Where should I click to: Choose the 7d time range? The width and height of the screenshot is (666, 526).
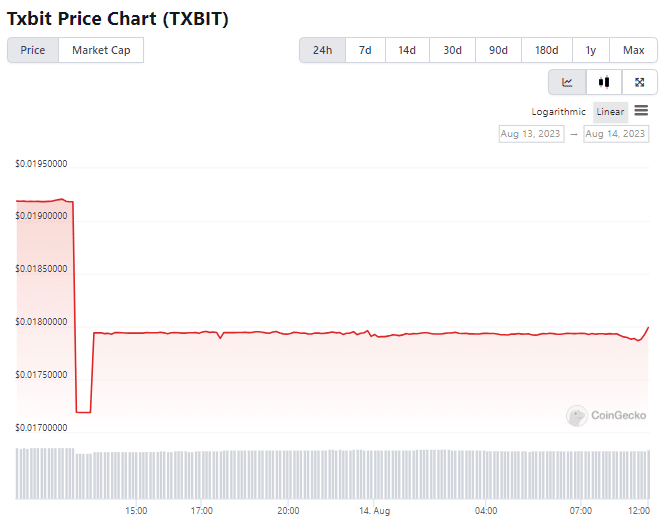point(365,50)
